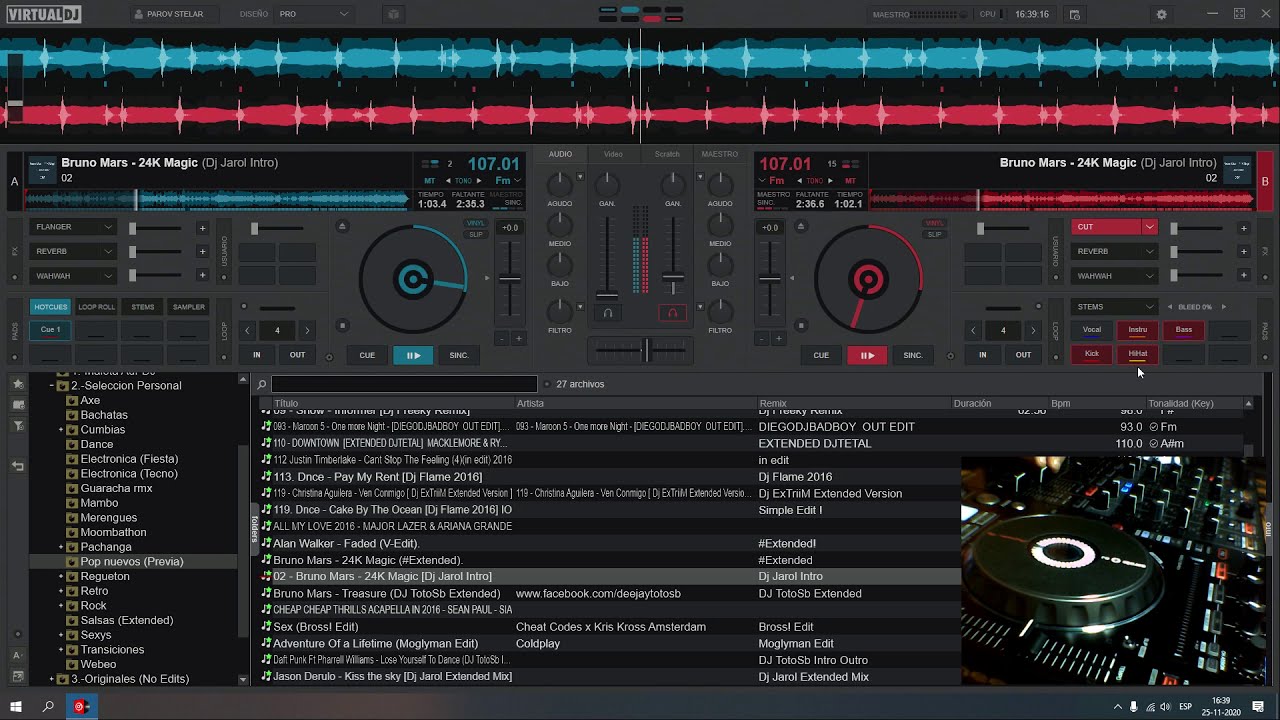Click plus next to deck B CUT effect

[1243, 227]
